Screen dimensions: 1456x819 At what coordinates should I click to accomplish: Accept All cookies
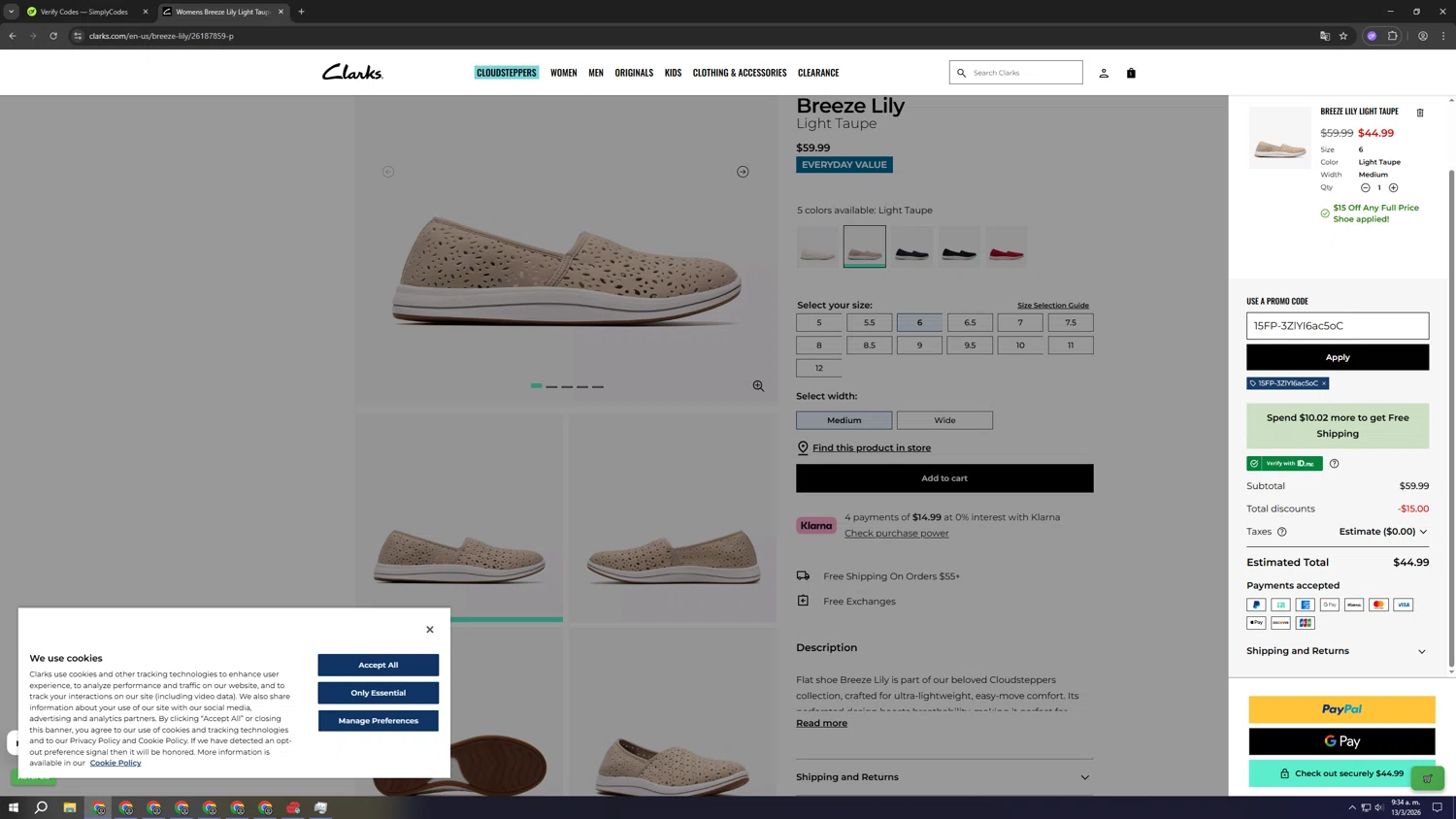point(379,665)
